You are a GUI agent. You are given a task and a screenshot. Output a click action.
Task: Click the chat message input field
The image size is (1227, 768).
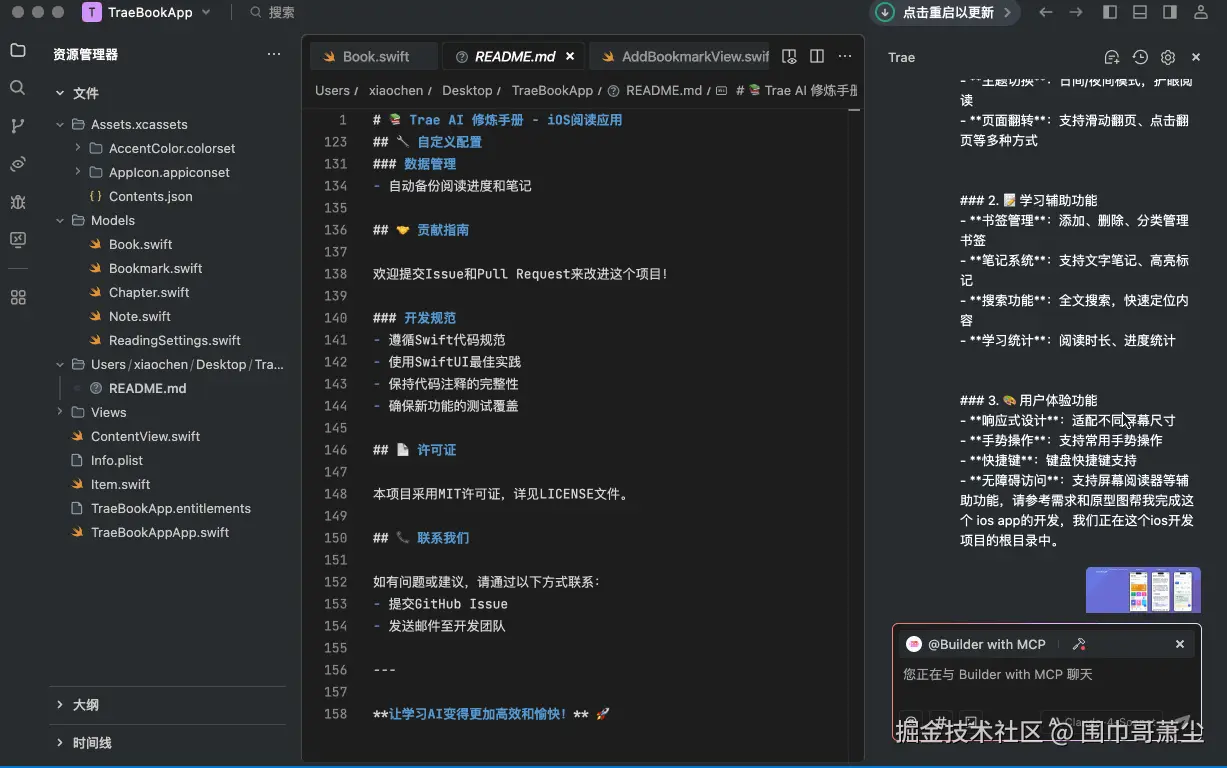(1047, 675)
